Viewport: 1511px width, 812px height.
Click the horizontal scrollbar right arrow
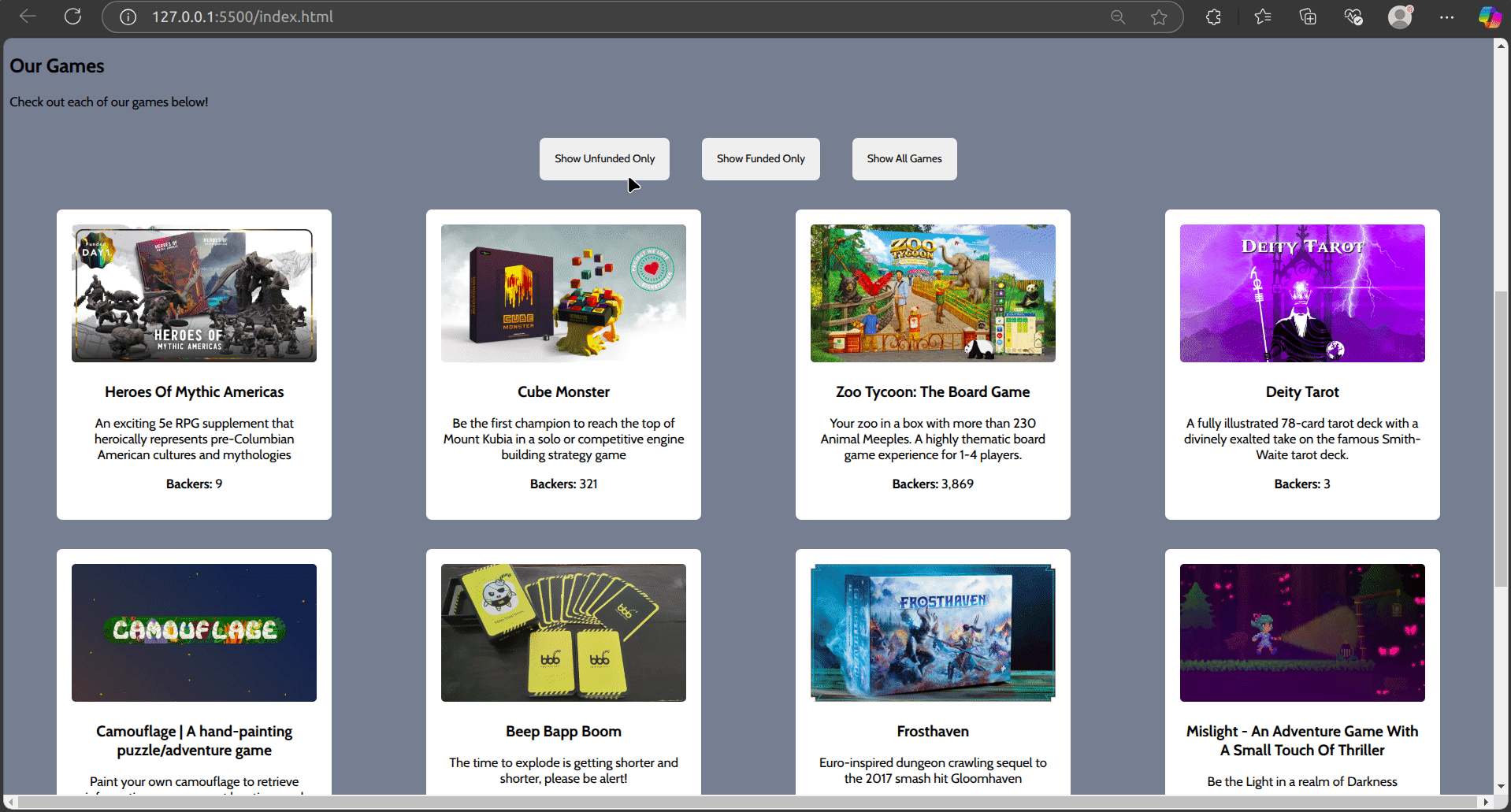pos(1486,803)
